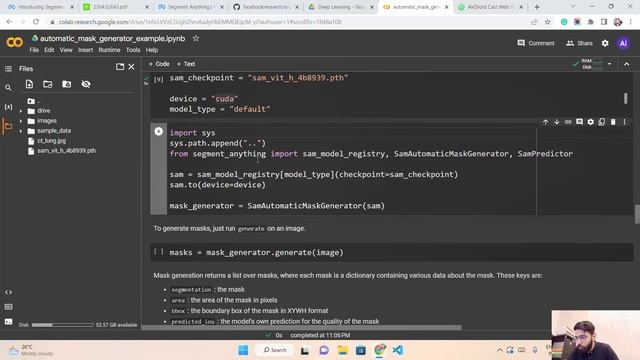Expand the images folder
The height and width of the screenshot is (360, 640).
[x=21, y=121]
